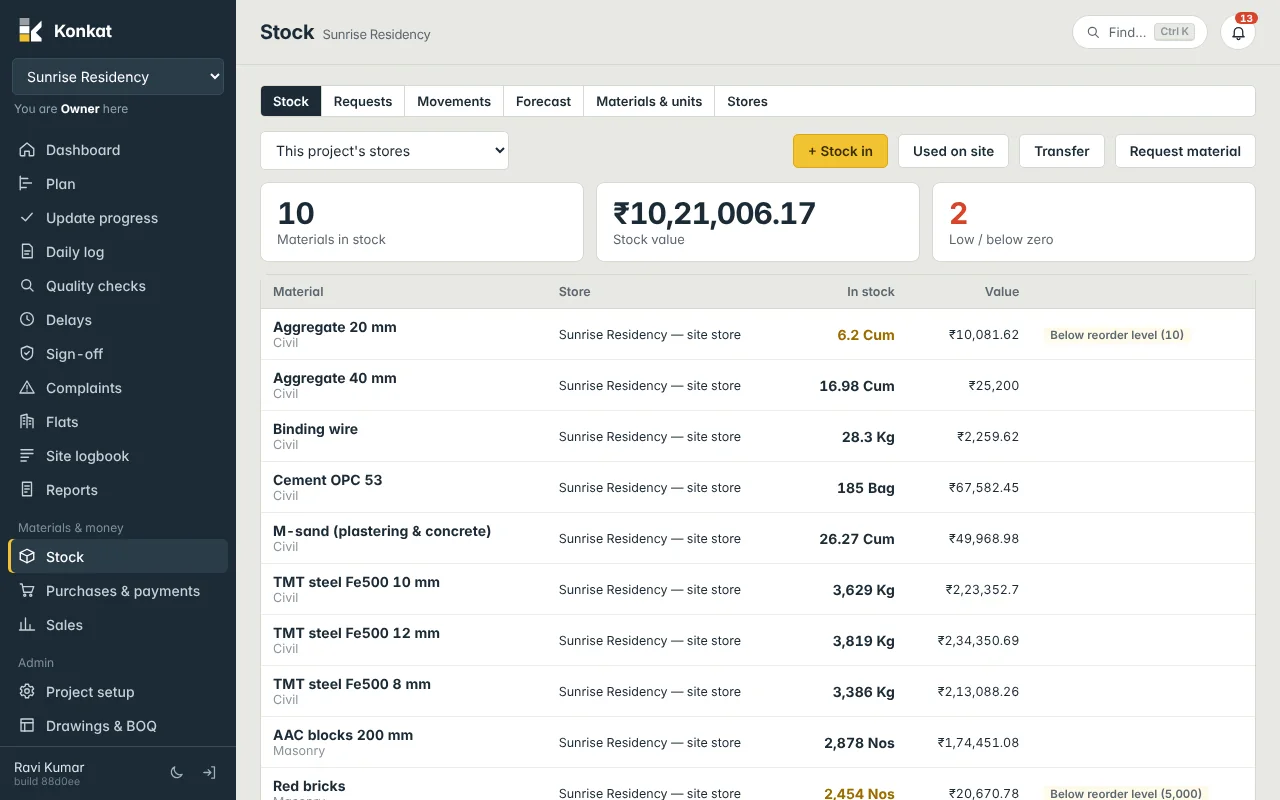Click the Reports file icon
The width and height of the screenshot is (1280, 800).
27,490
